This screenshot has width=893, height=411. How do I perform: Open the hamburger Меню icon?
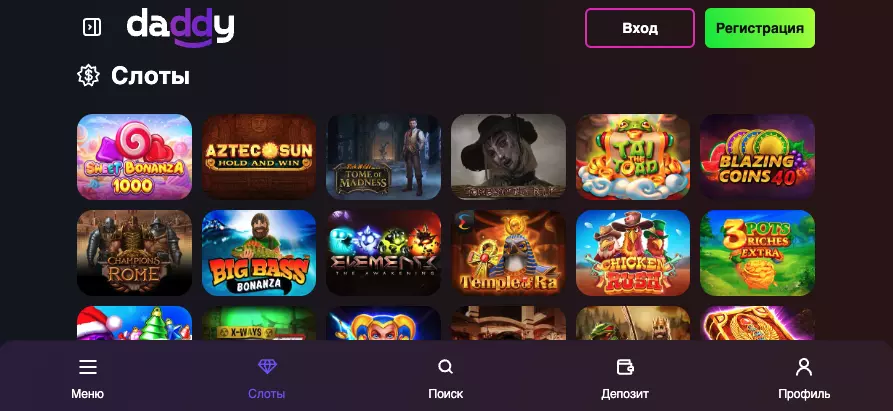click(88, 367)
